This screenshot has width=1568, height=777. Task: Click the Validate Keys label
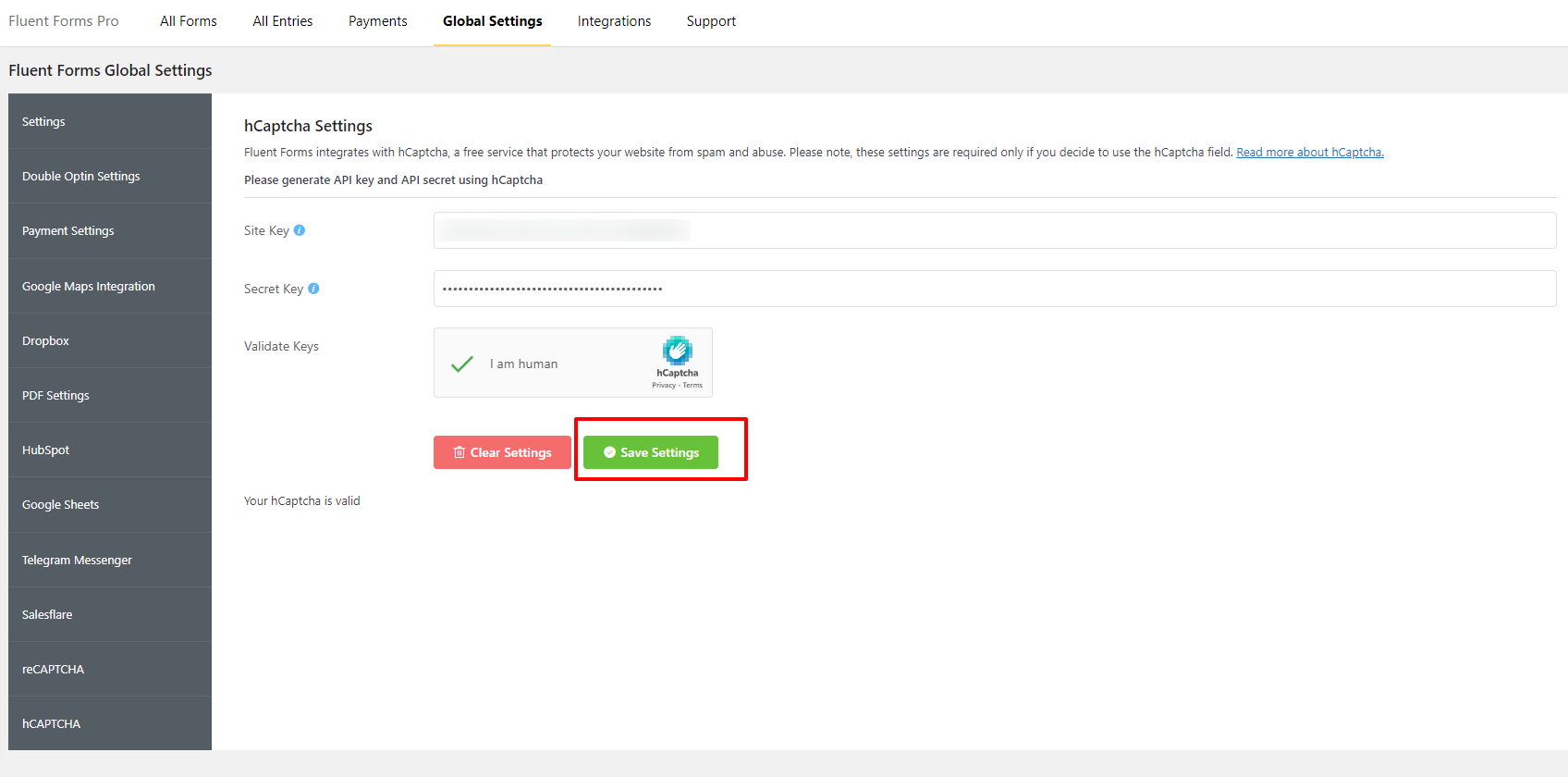click(x=281, y=346)
